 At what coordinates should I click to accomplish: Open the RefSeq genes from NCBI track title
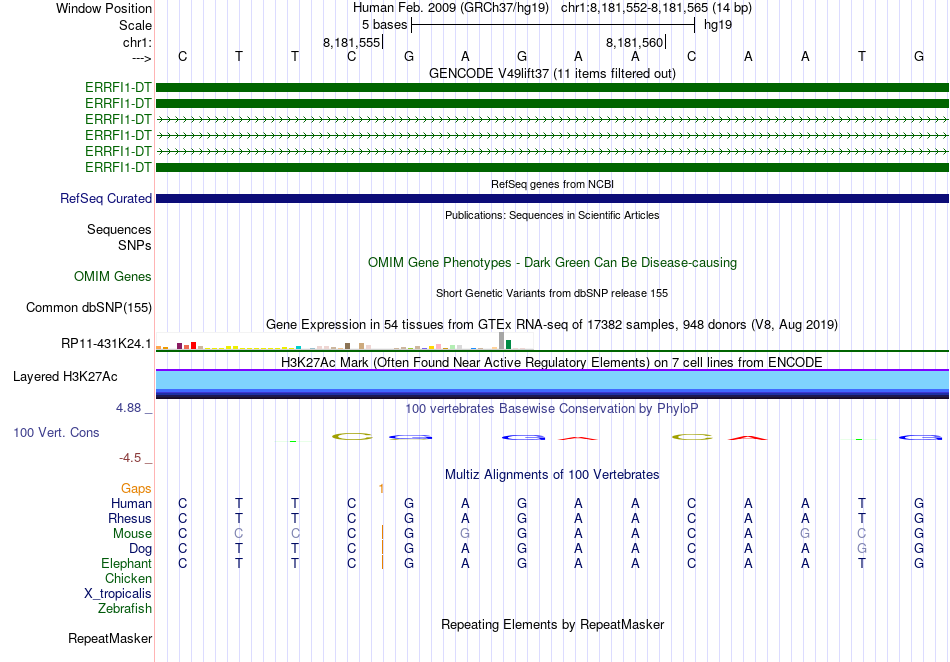click(552, 184)
